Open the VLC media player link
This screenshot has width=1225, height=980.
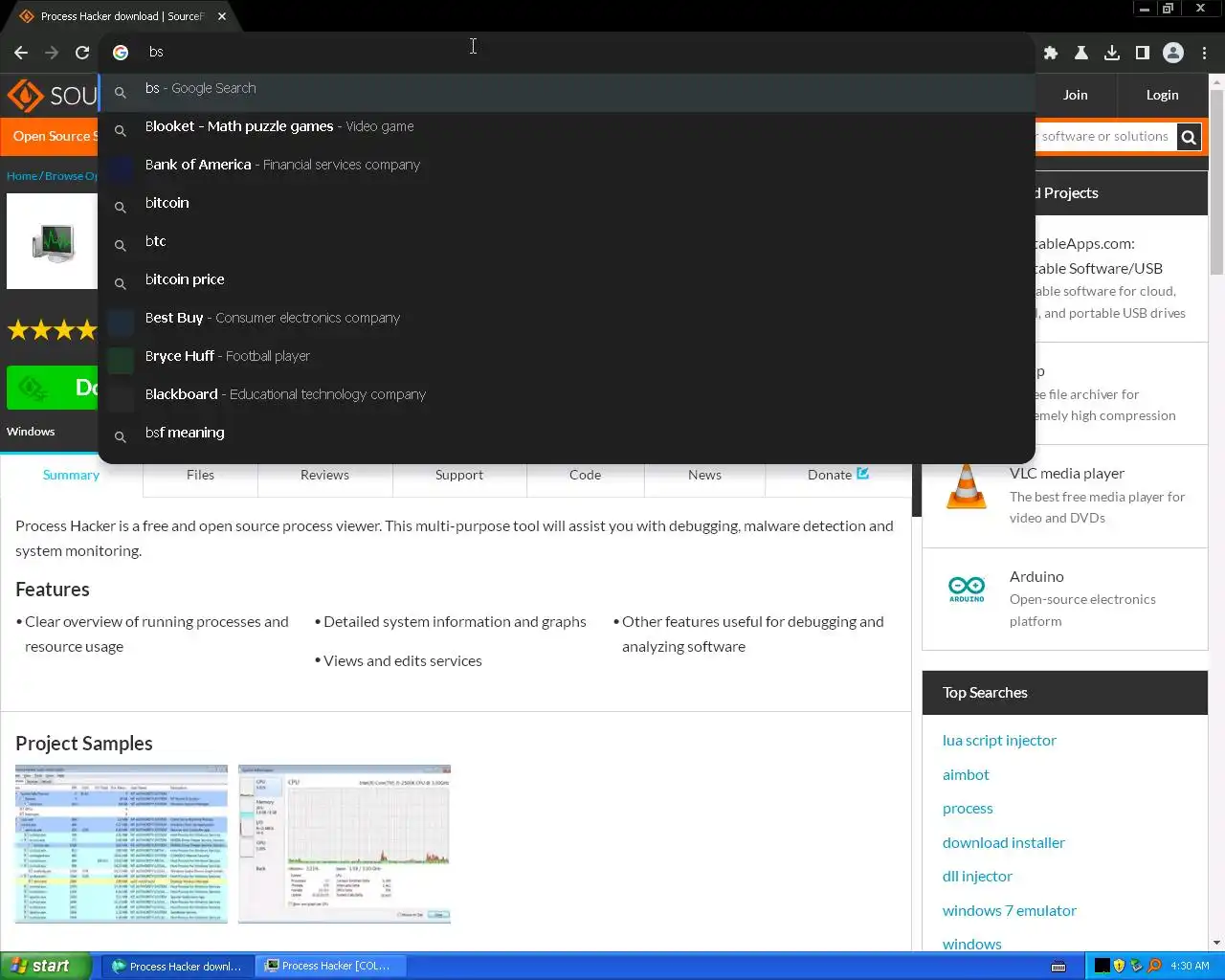pyautogui.click(x=1066, y=474)
